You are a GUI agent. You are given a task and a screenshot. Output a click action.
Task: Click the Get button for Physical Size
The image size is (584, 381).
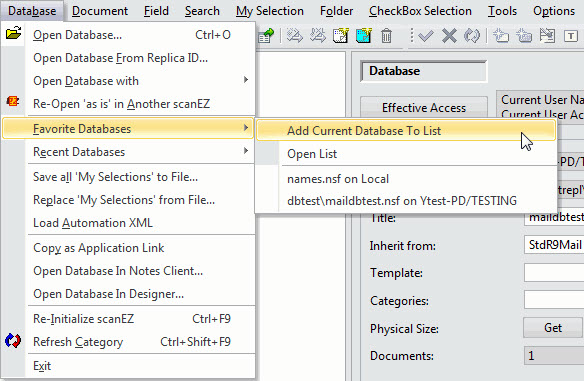point(553,328)
